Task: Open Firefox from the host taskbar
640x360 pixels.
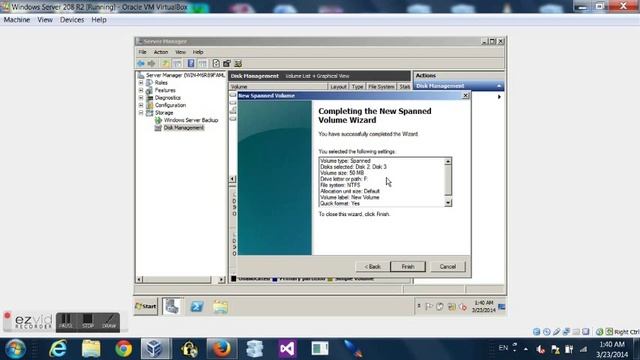Action: [x=222, y=349]
